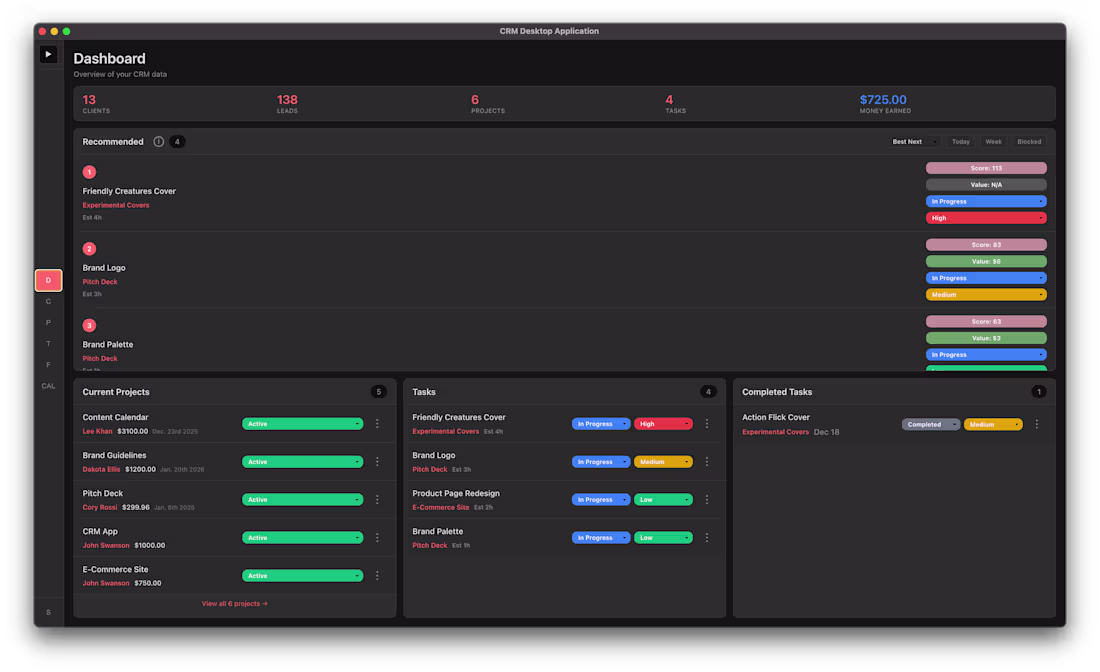The height and width of the screenshot is (672, 1100).
Task: Open the CAL calendar section in the sidebar
Action: click(x=48, y=385)
